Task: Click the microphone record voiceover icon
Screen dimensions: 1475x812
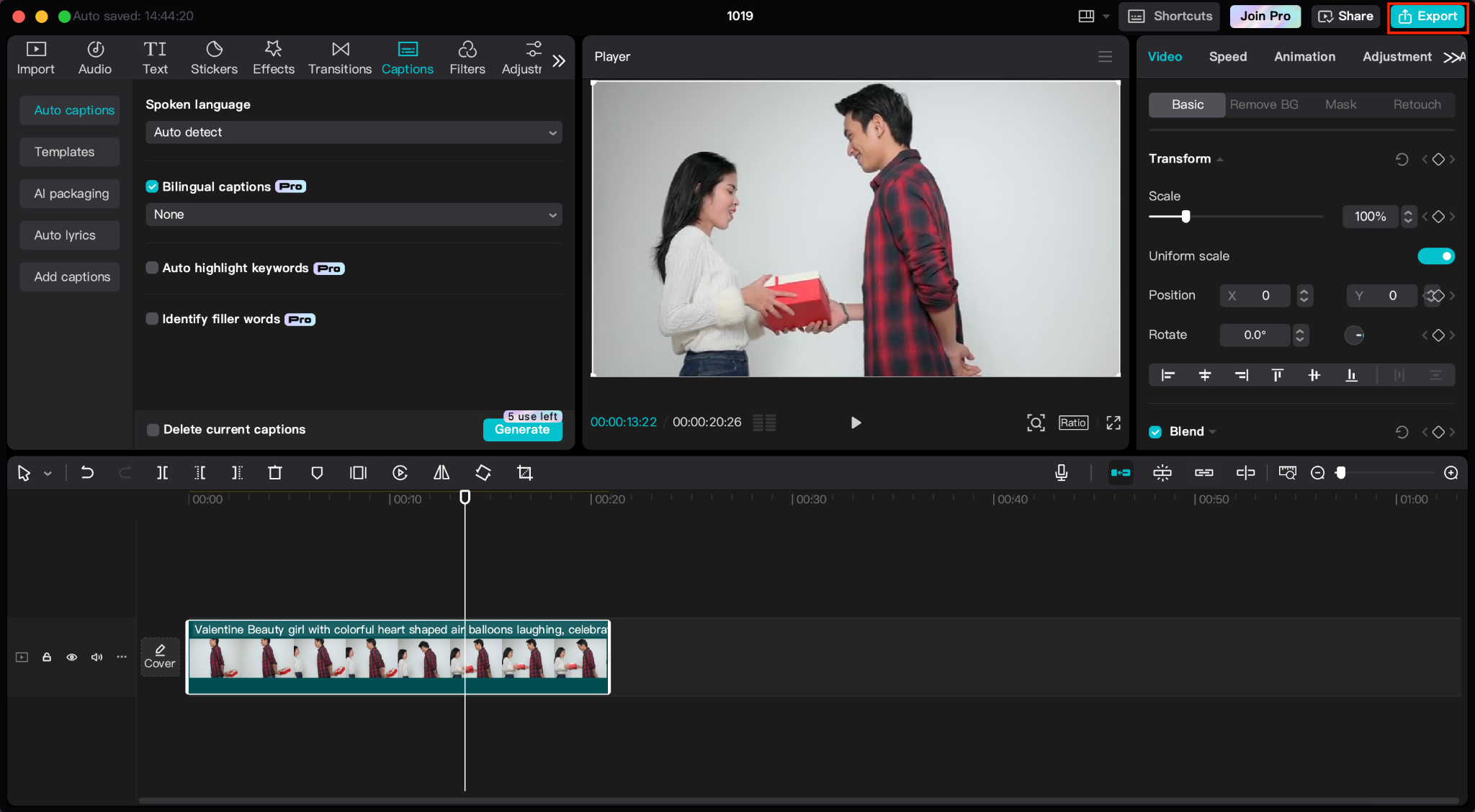Action: (x=1061, y=473)
